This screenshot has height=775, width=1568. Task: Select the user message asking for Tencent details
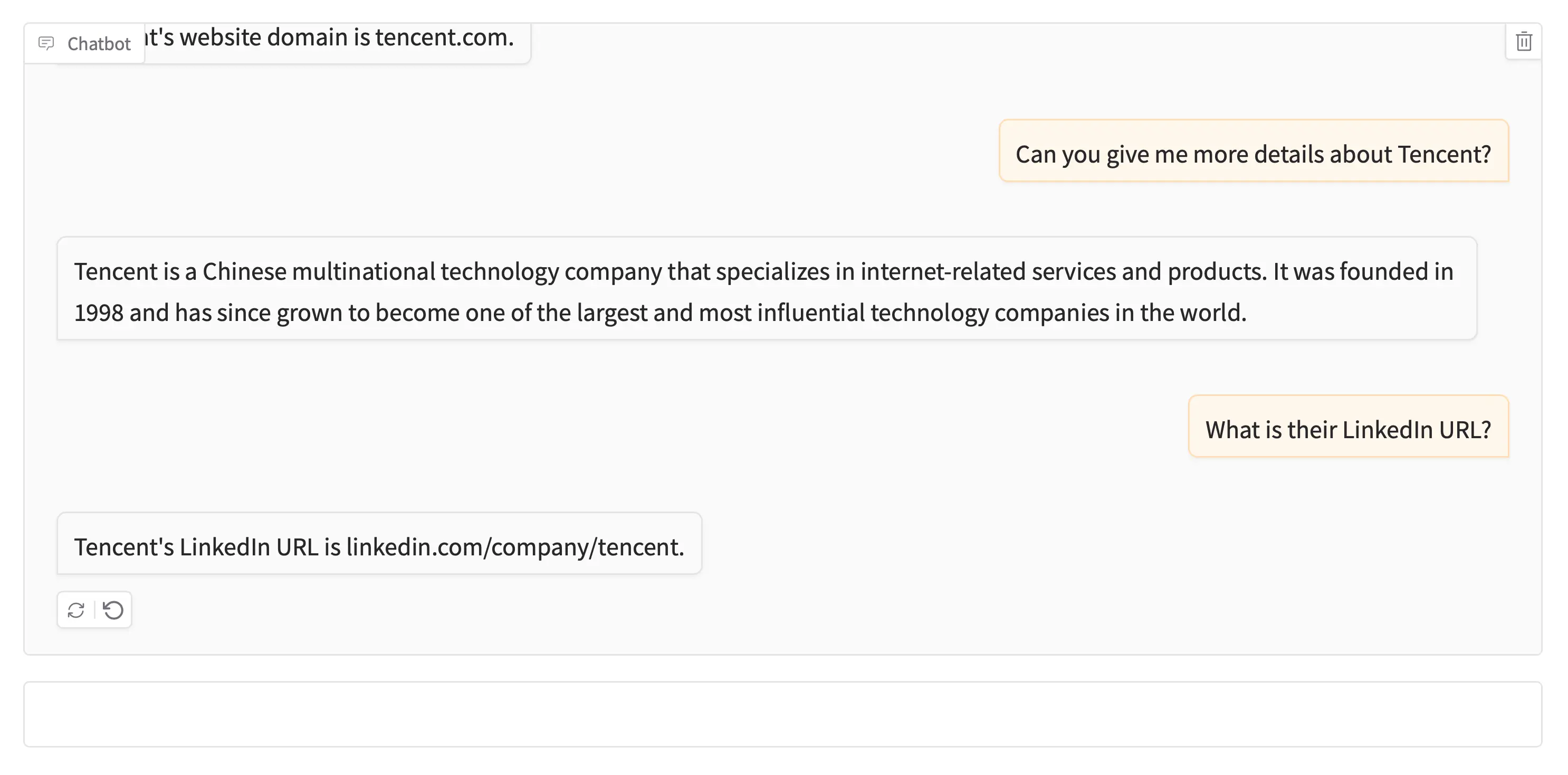pos(1254,154)
